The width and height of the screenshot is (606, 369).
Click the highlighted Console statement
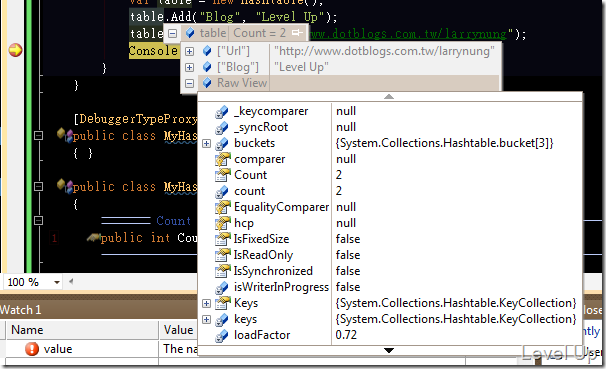153,51
